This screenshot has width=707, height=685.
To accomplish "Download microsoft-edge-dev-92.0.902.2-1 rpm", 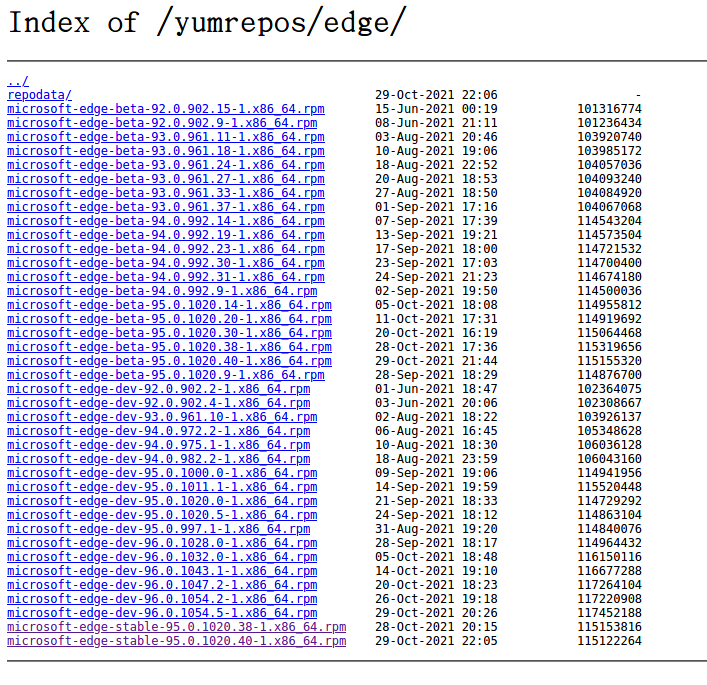I will pos(159,389).
